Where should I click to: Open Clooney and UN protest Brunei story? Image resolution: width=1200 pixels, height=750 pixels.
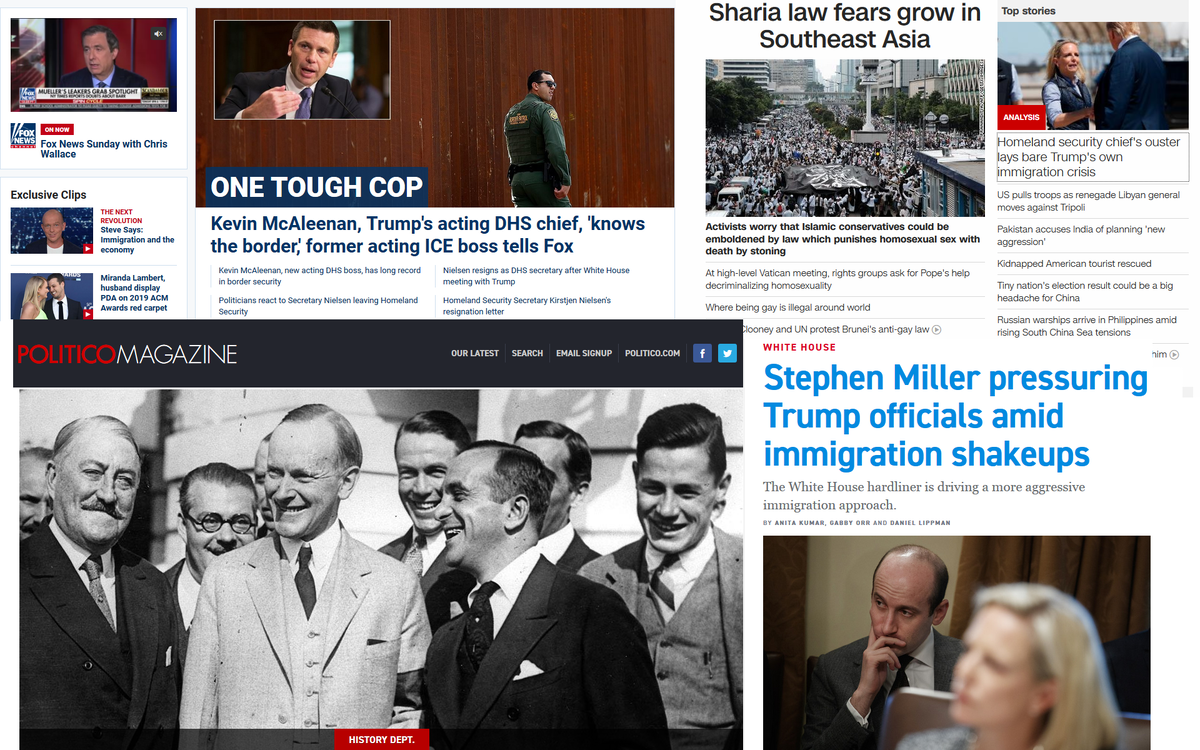coord(835,329)
